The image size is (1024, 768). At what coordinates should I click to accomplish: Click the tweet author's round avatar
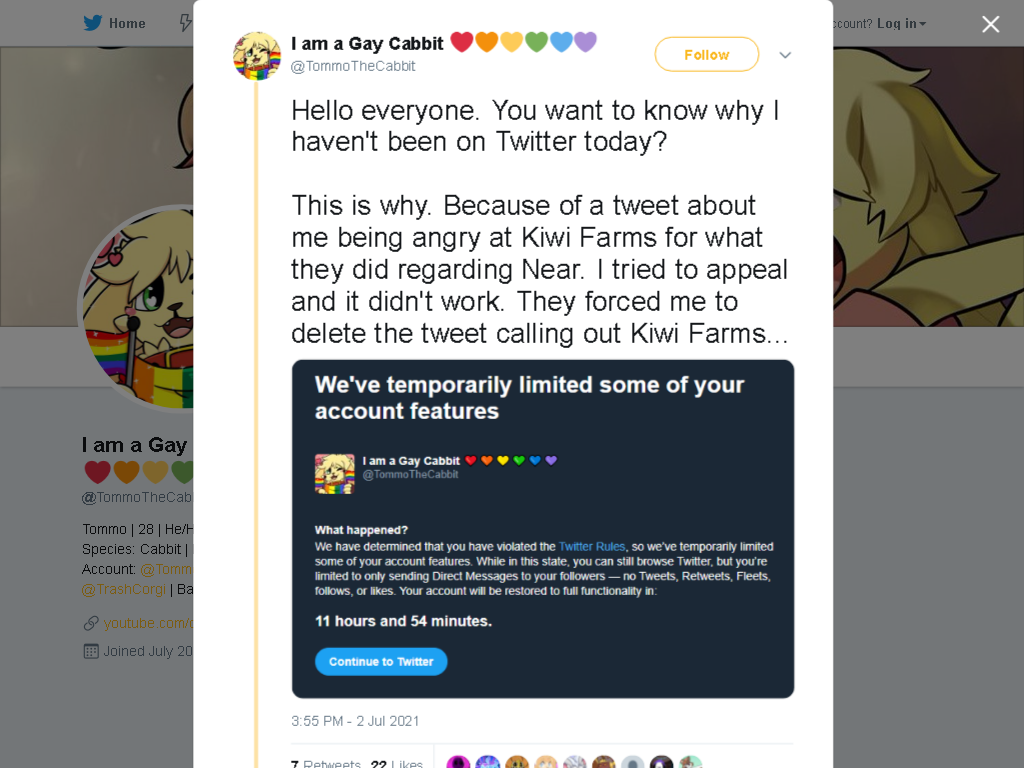point(257,56)
